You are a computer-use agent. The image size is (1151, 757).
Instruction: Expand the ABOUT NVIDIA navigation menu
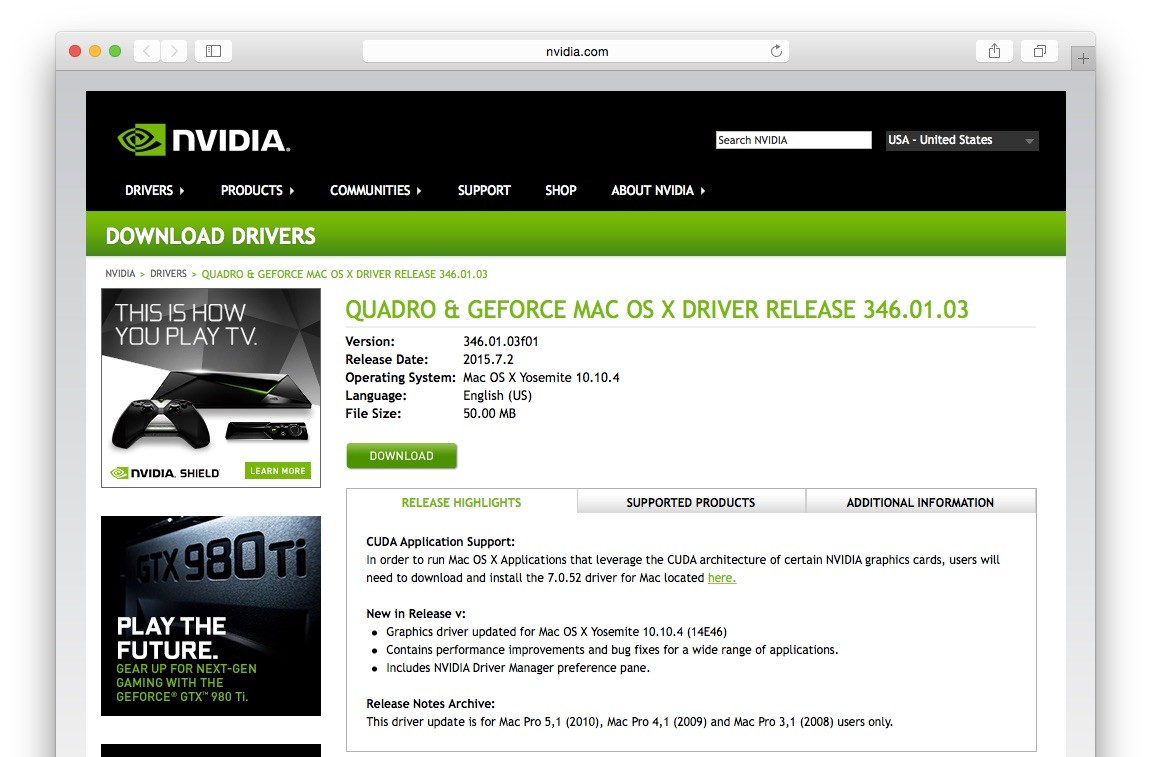point(658,190)
